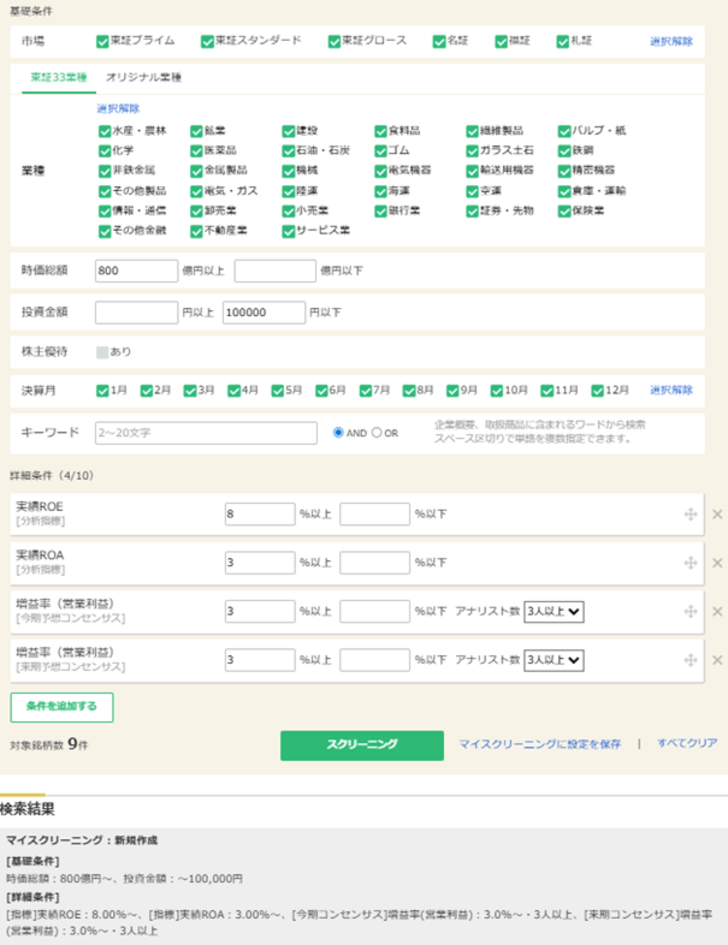Click the drag handle on the 実績ROE row
The height and width of the screenshot is (945, 728).
pyautogui.click(x=690, y=514)
